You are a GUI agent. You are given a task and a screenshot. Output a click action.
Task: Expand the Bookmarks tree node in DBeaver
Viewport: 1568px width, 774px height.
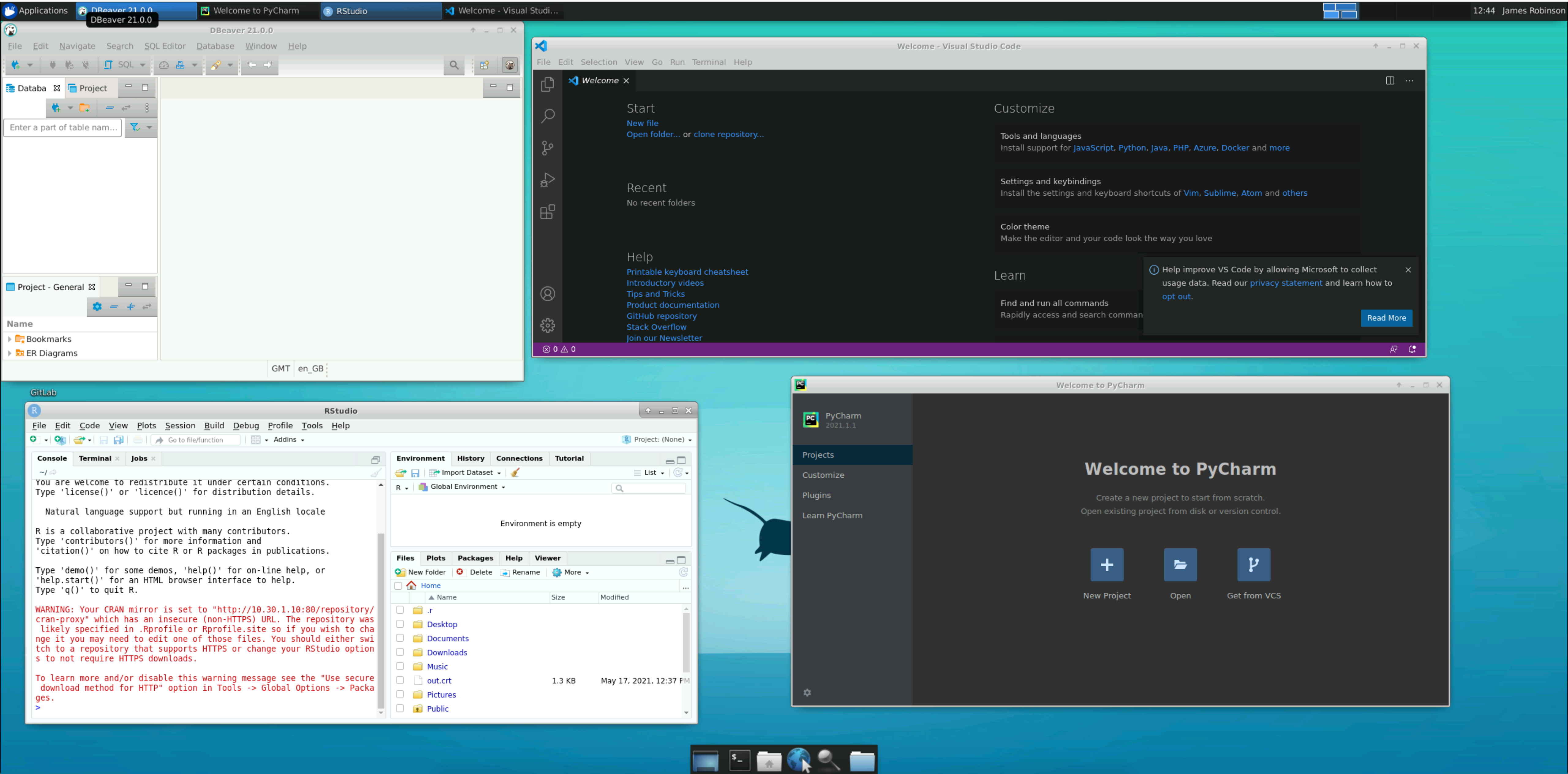pos(9,339)
